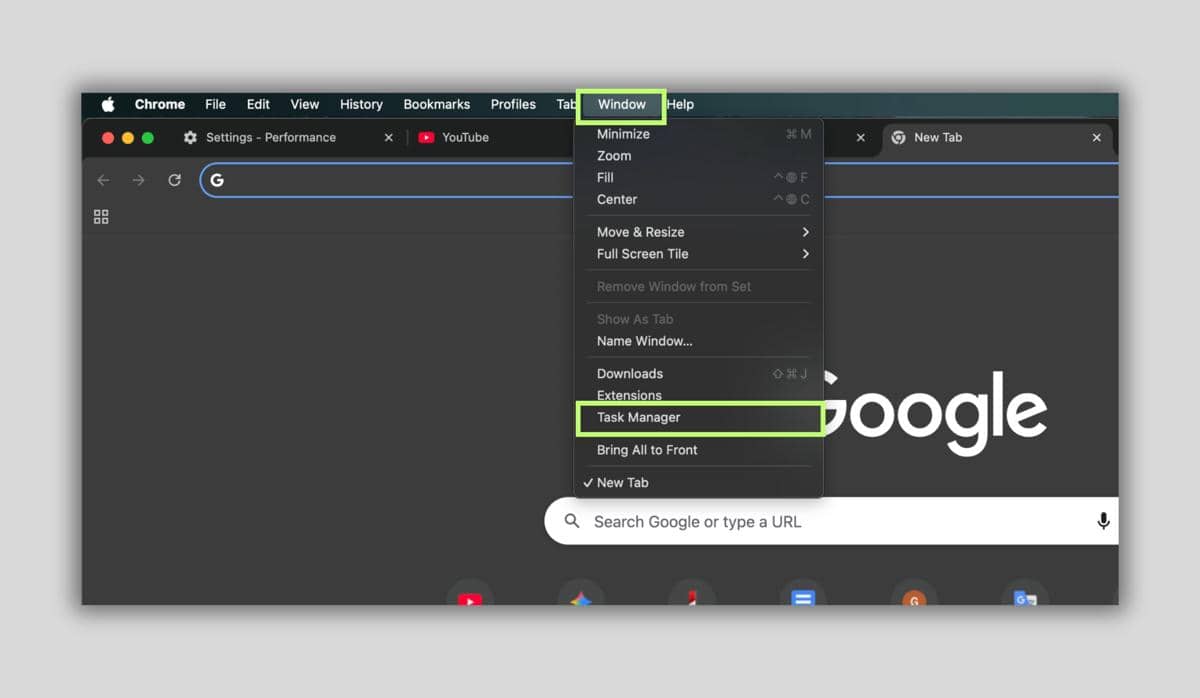Open the Help menu
The image size is (1200, 698).
click(x=681, y=104)
